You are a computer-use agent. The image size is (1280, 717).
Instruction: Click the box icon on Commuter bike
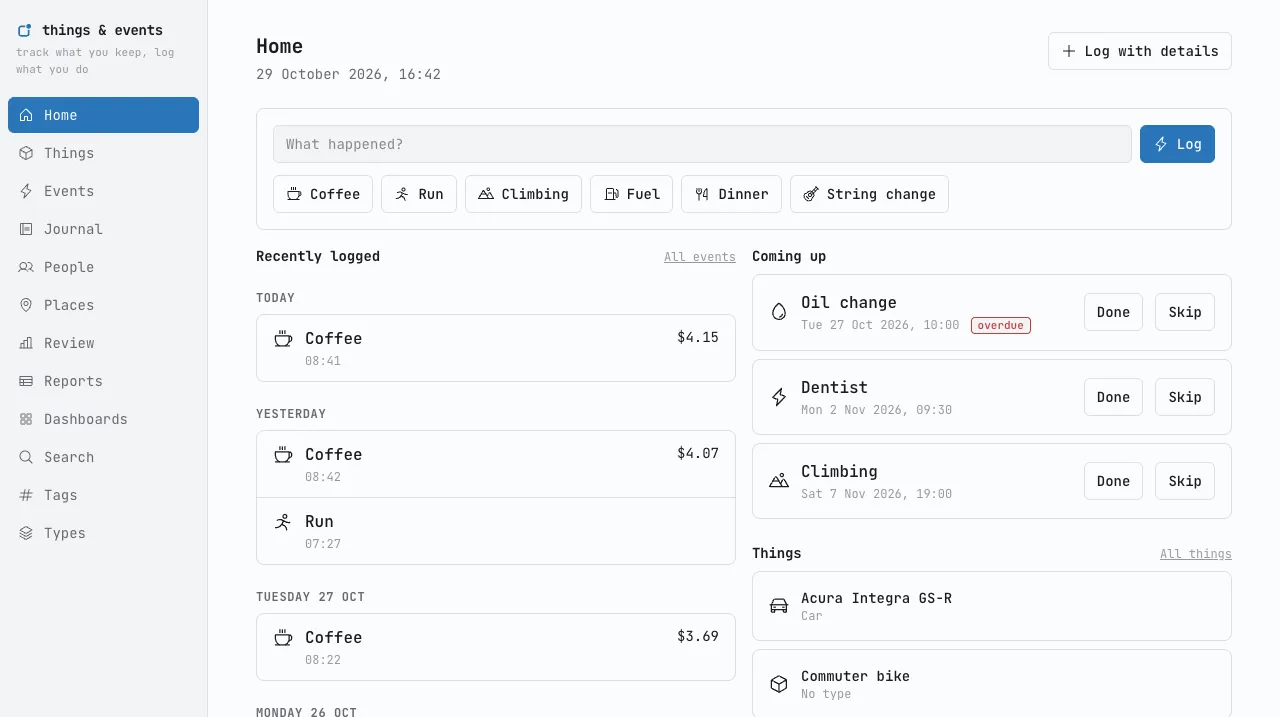(779, 684)
